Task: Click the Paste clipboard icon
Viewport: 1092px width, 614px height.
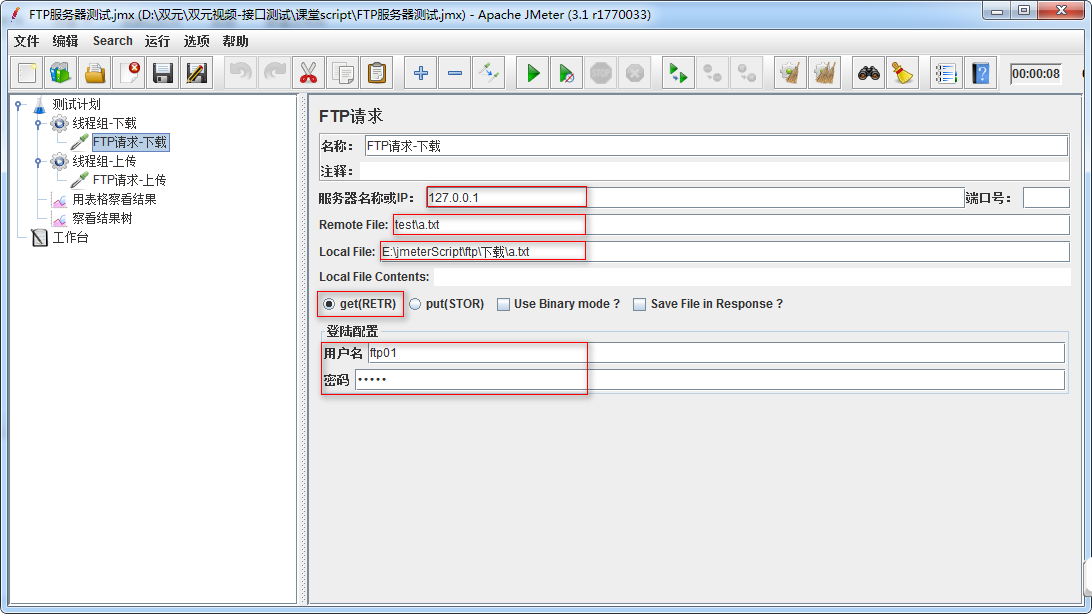Action: [377, 73]
